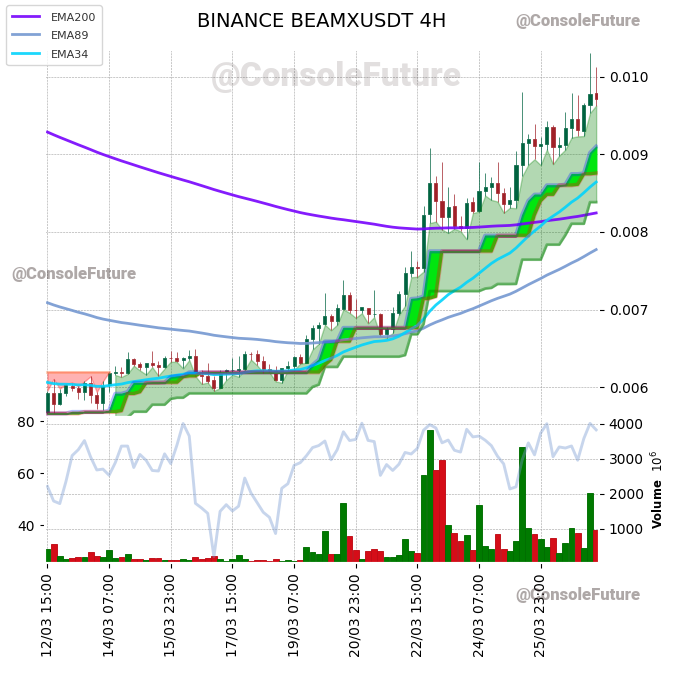Click the 0.009 price axis label
This screenshot has height=690, width=690.
point(629,155)
